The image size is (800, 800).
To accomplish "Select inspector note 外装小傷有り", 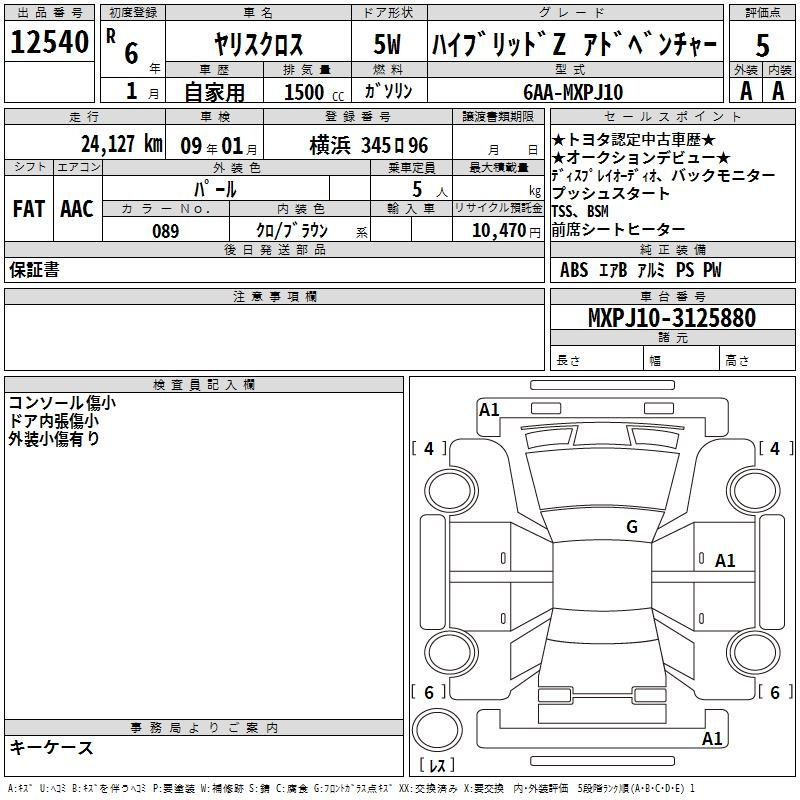I will pos(54,439).
